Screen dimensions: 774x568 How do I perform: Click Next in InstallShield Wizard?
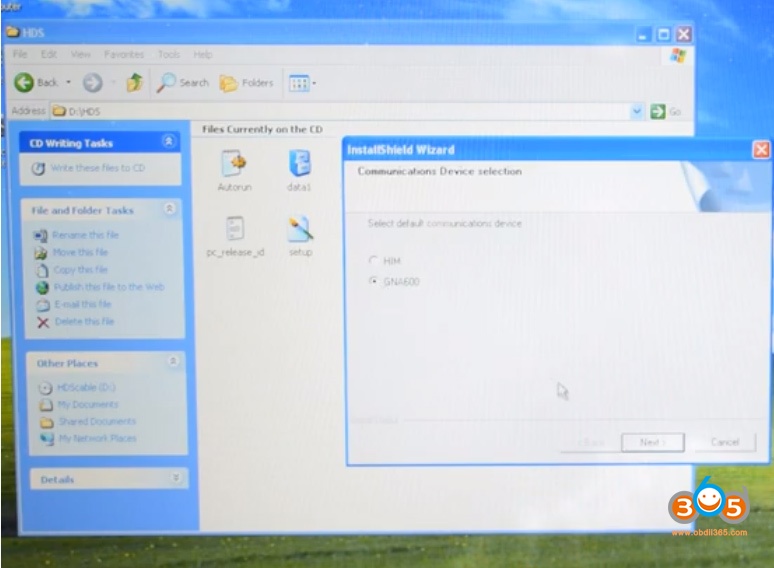coord(653,442)
